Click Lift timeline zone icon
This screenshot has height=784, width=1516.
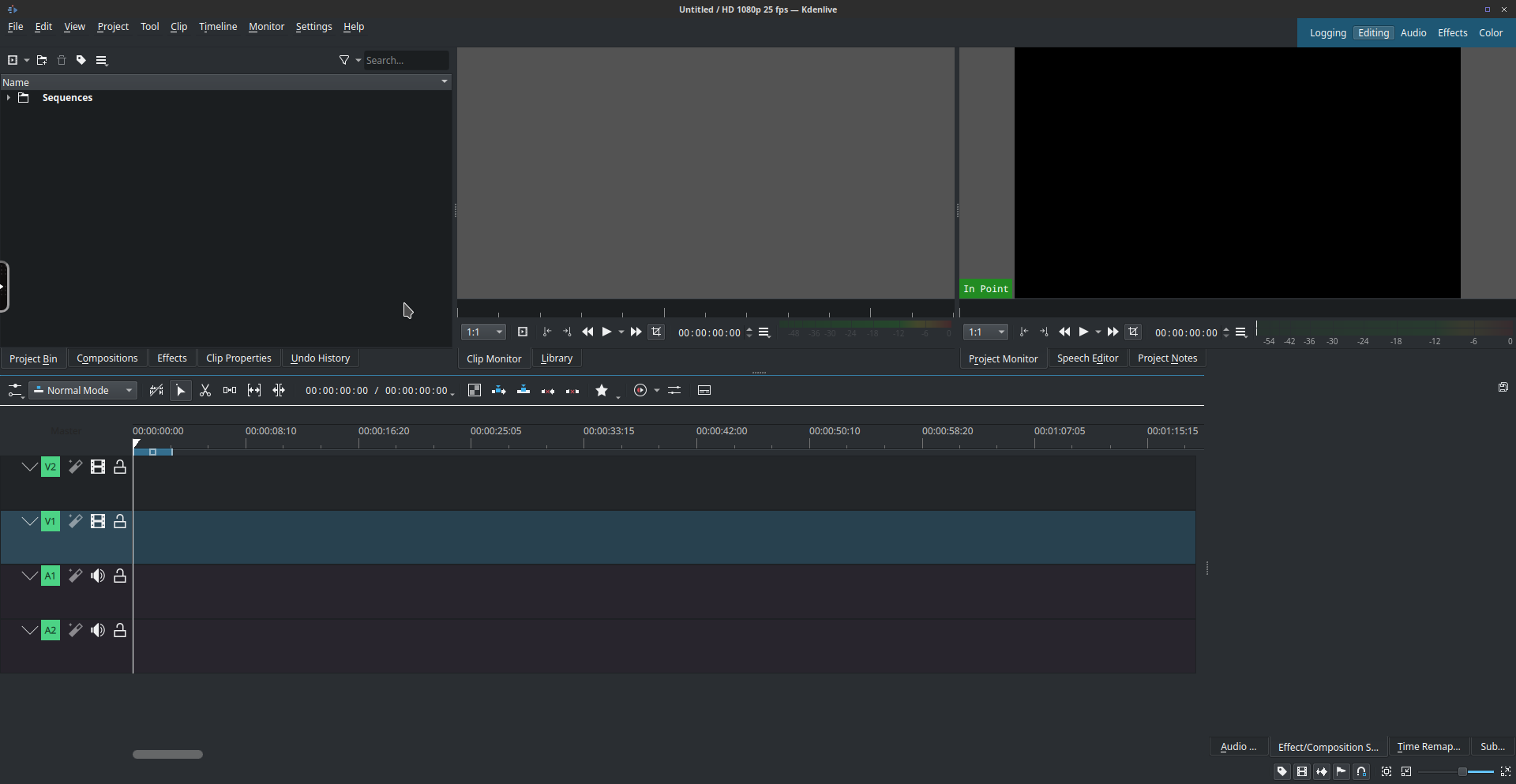(572, 391)
